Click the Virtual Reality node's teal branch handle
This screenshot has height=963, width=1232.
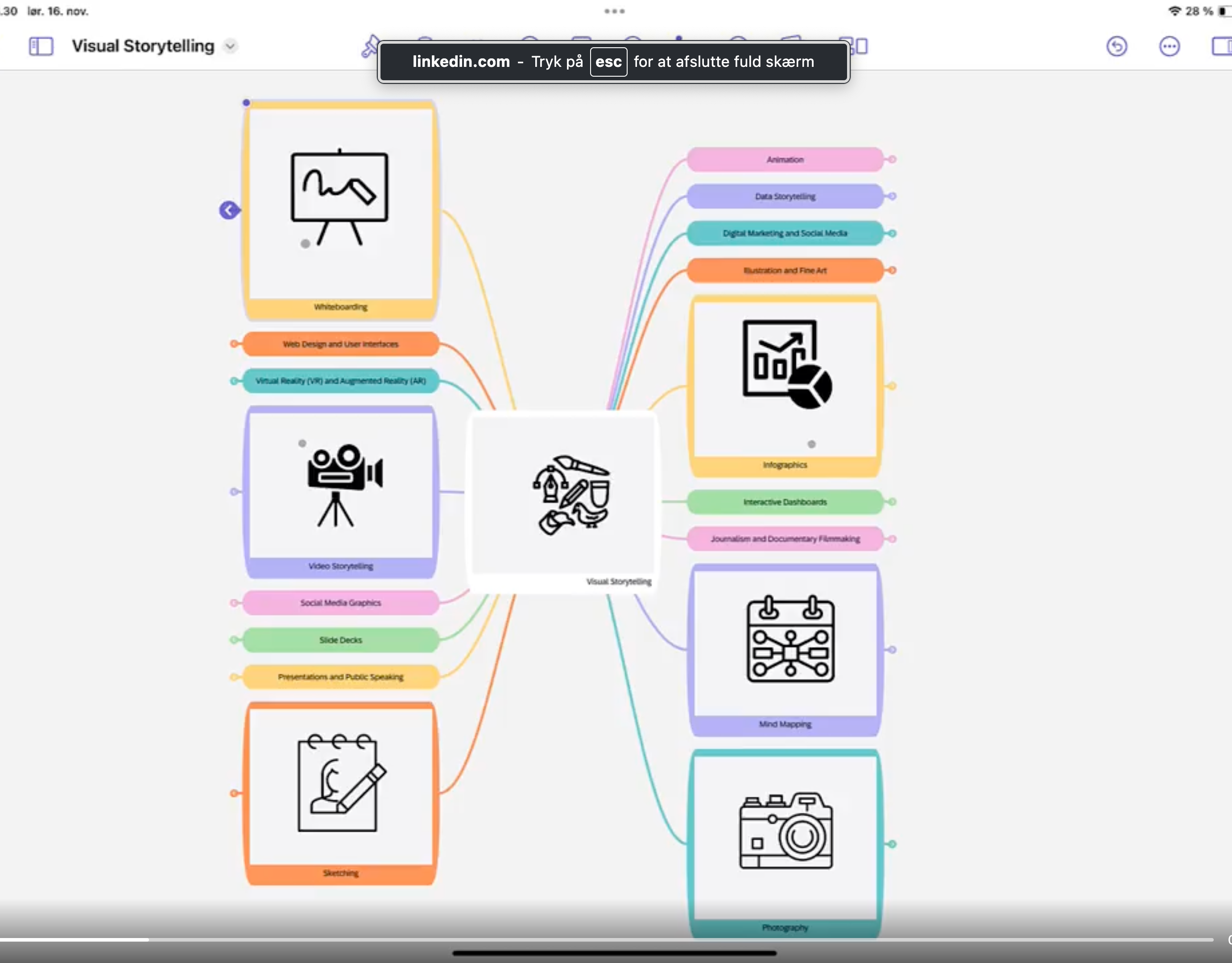[x=234, y=381]
